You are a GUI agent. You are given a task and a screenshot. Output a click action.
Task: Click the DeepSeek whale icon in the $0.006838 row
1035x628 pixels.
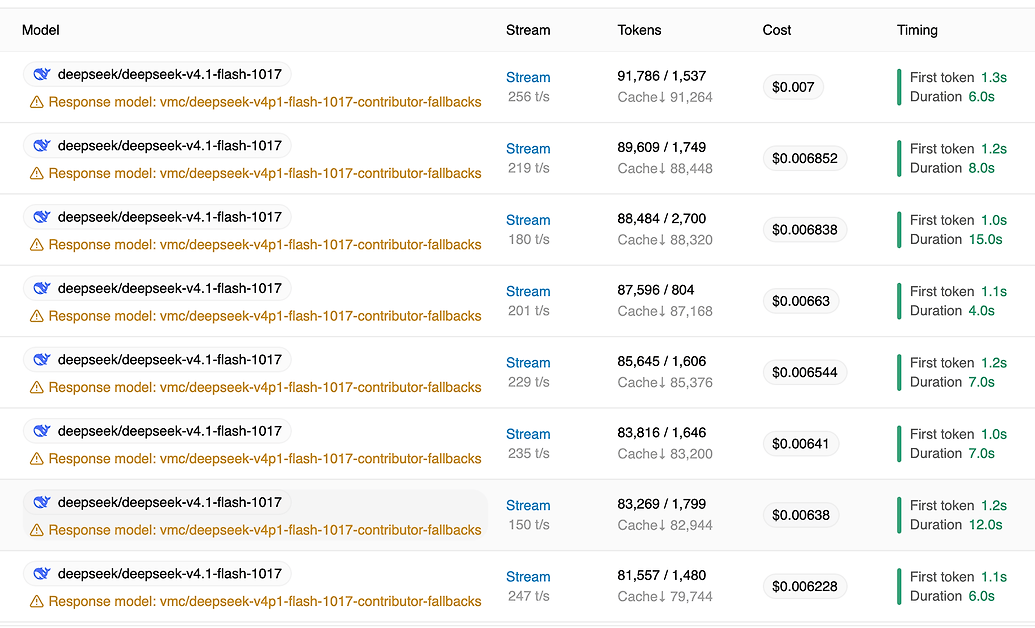(x=42, y=217)
